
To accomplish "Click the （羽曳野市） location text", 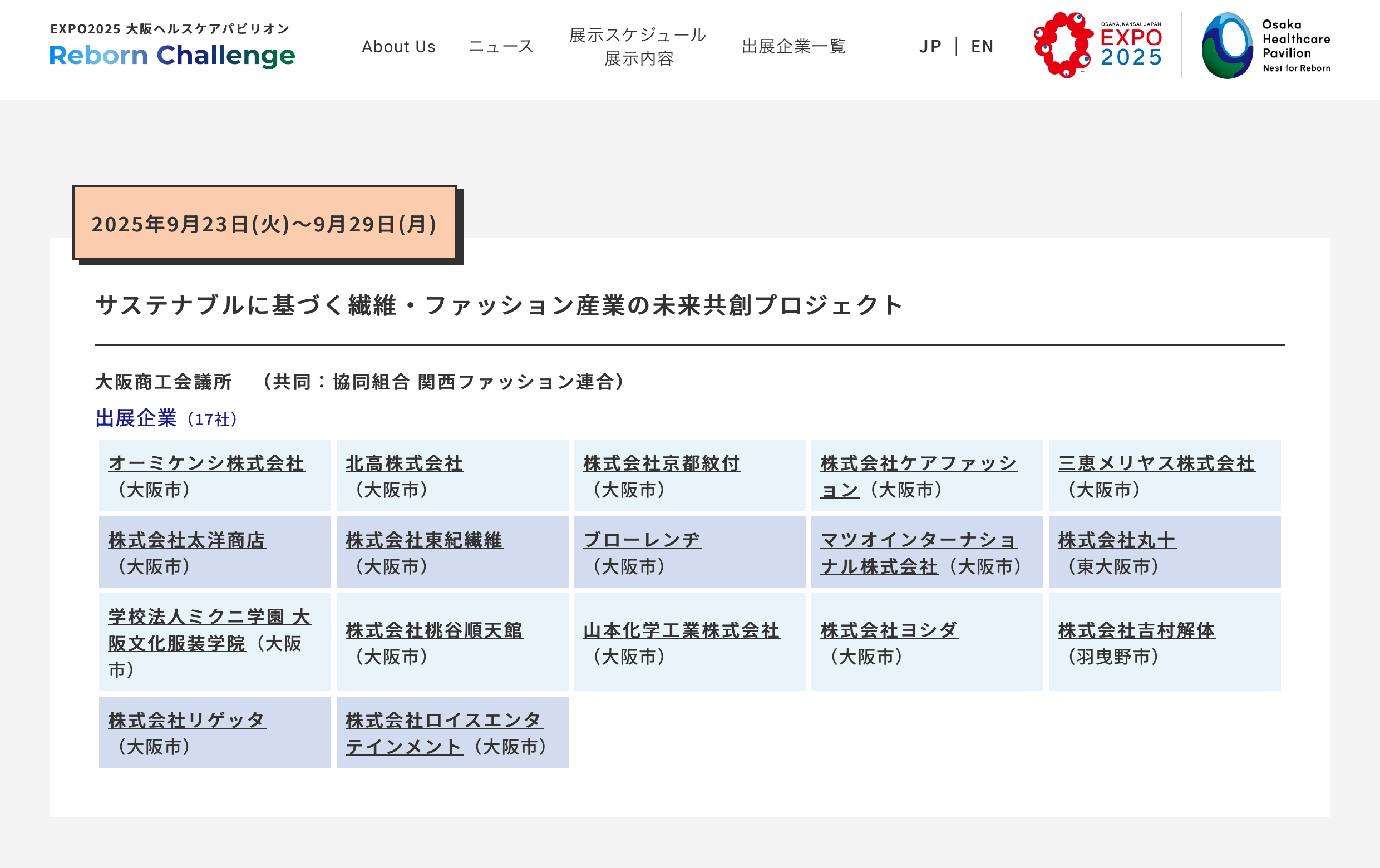I will pos(1112,656).
